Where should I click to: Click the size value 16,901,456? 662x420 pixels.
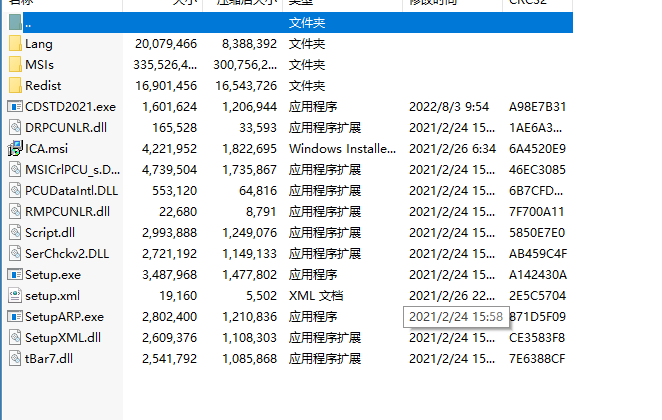coord(166,86)
